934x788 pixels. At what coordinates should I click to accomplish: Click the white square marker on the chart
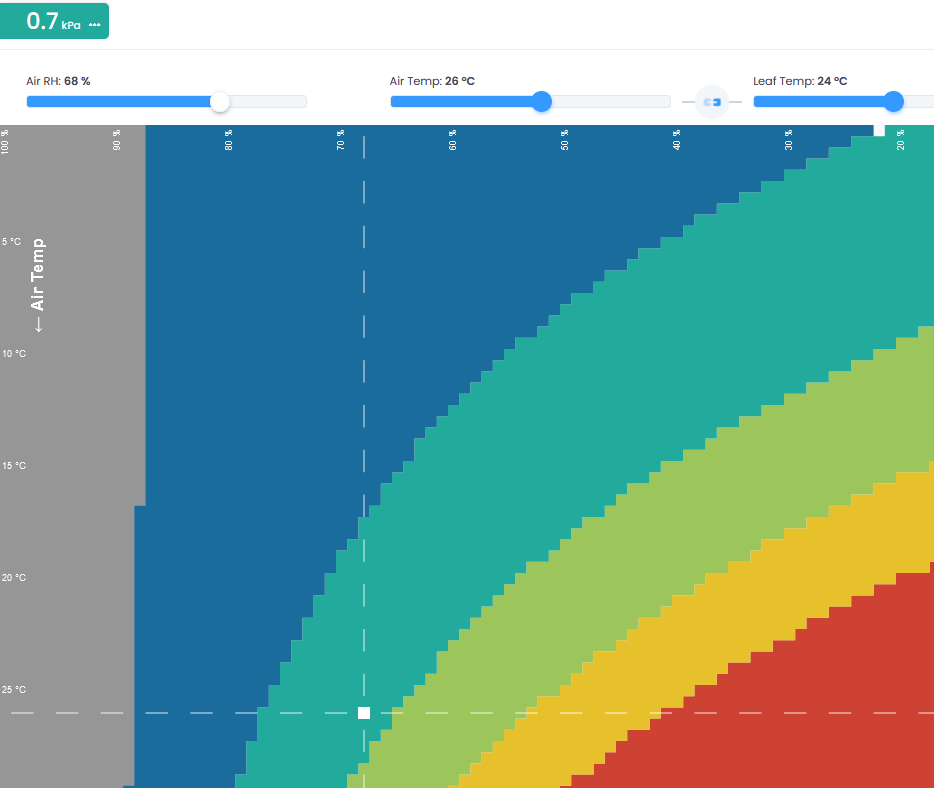[364, 713]
